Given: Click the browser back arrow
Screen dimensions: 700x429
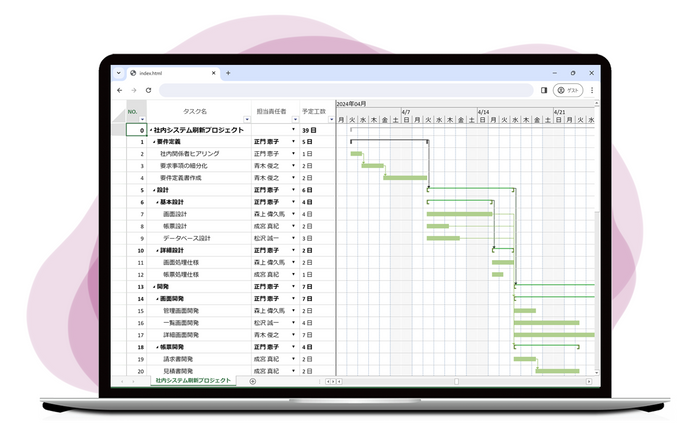Looking at the screenshot, I should (120, 90).
